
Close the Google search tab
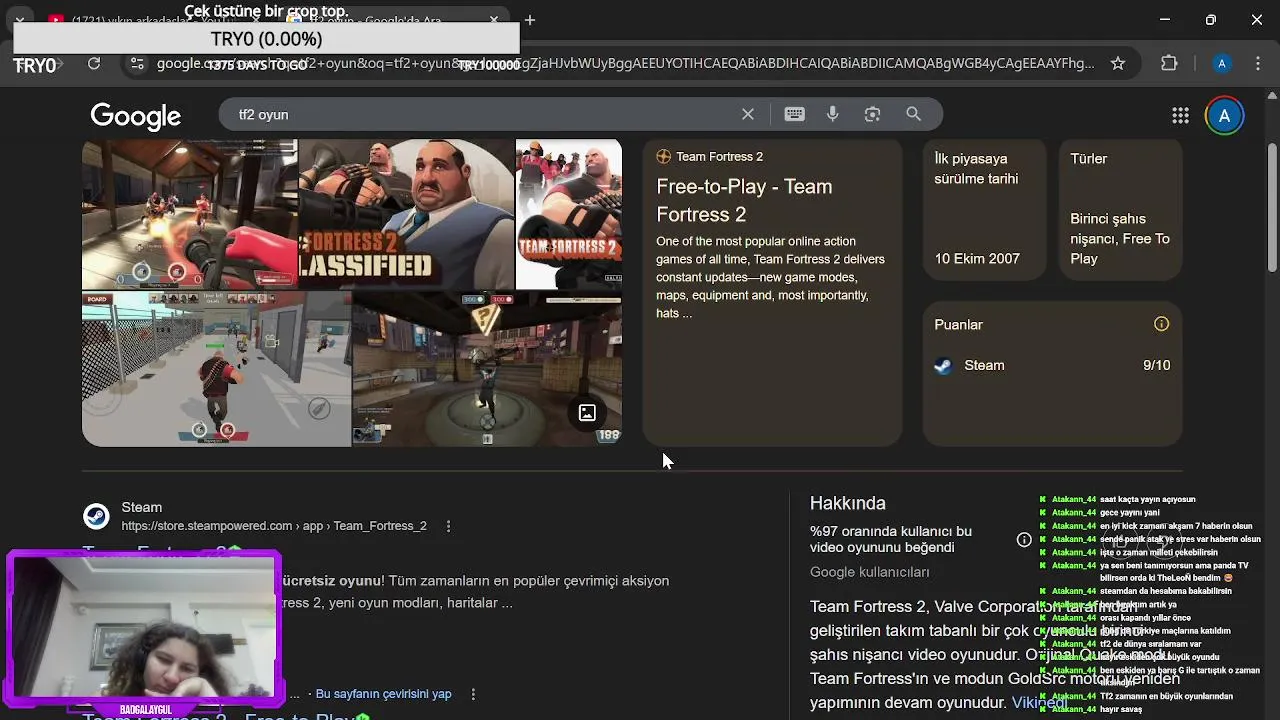pos(494,20)
